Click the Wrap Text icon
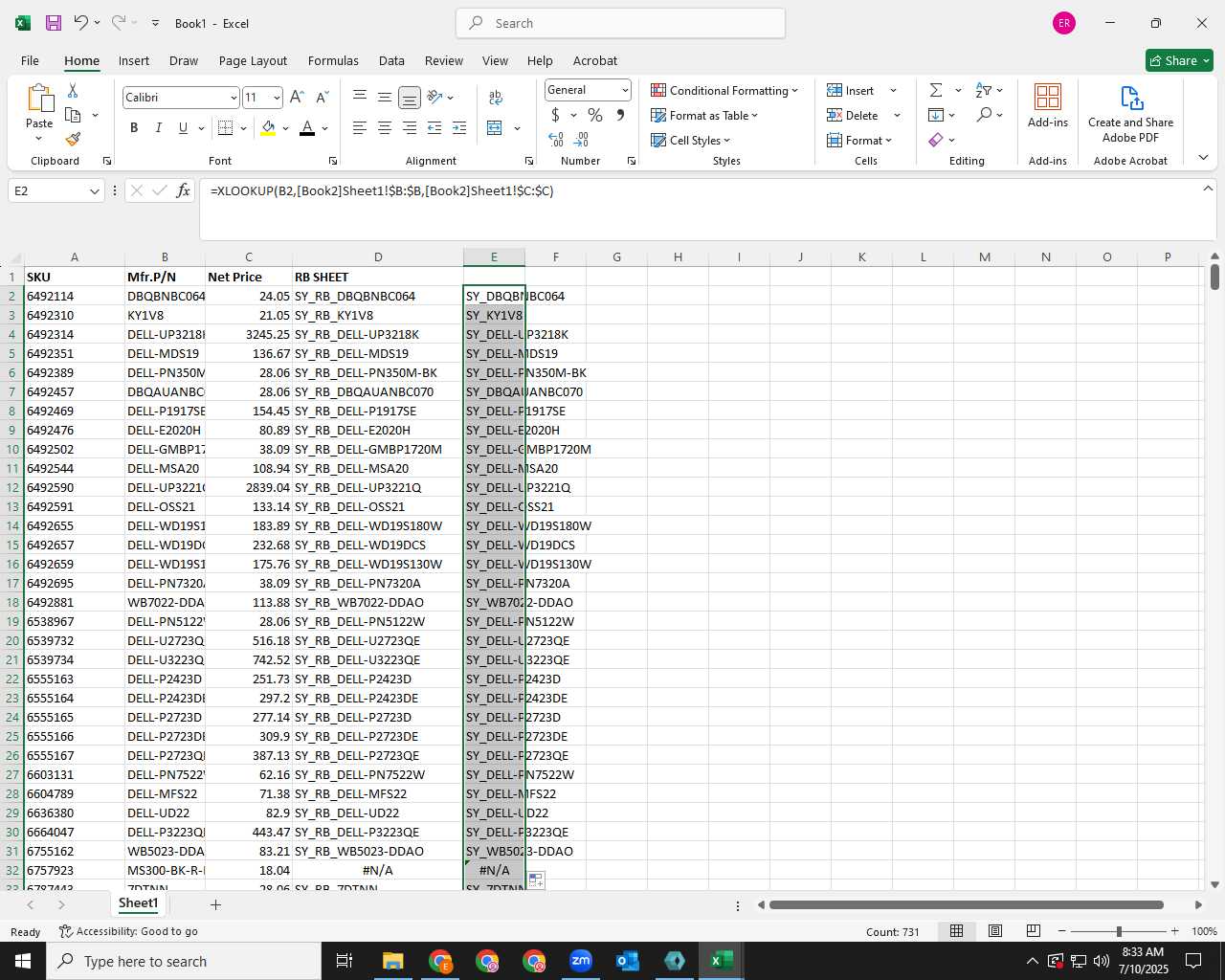1225x980 pixels. click(x=496, y=97)
